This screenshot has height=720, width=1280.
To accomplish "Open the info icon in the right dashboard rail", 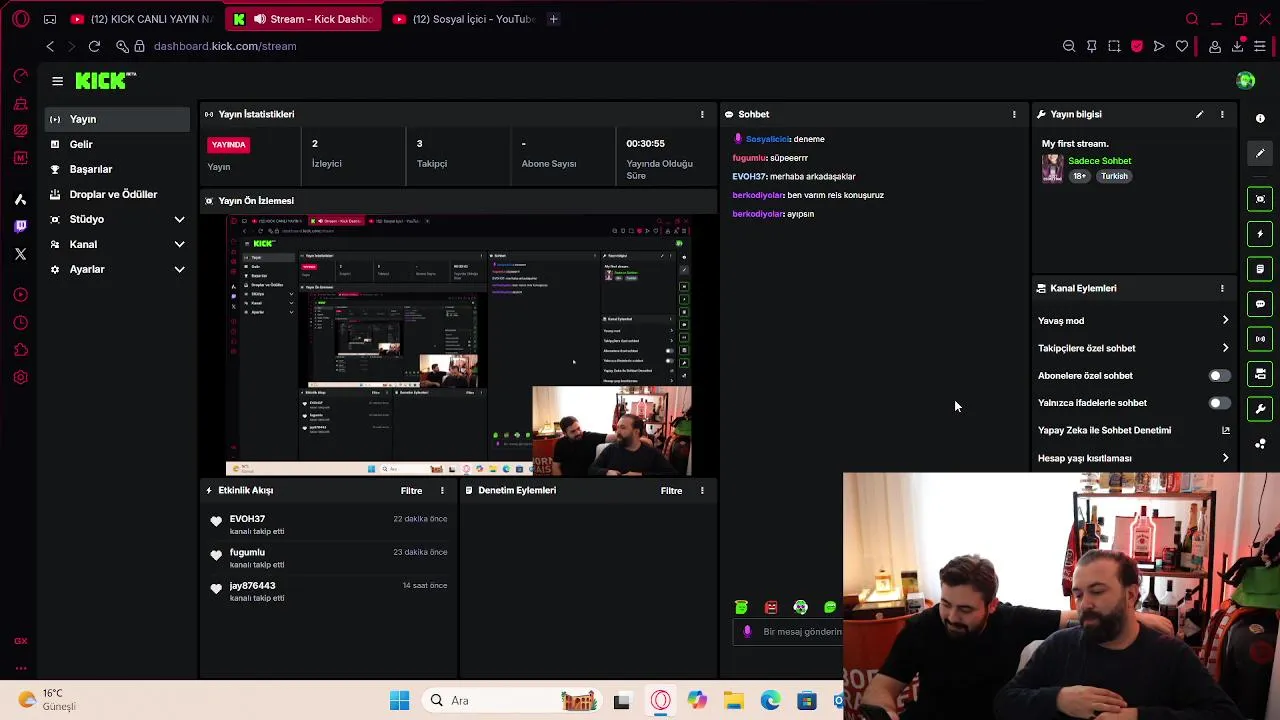I will pos(1260,118).
